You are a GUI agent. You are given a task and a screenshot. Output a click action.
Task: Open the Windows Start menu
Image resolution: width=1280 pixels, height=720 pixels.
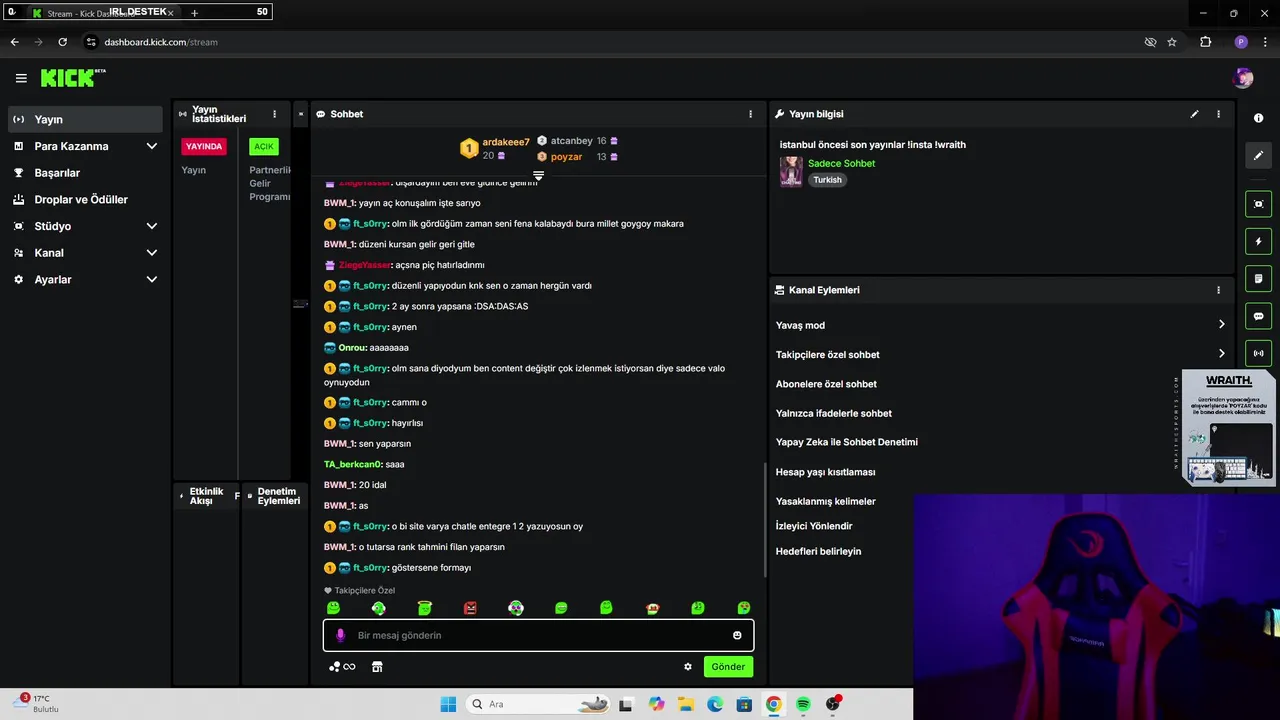coord(448,704)
